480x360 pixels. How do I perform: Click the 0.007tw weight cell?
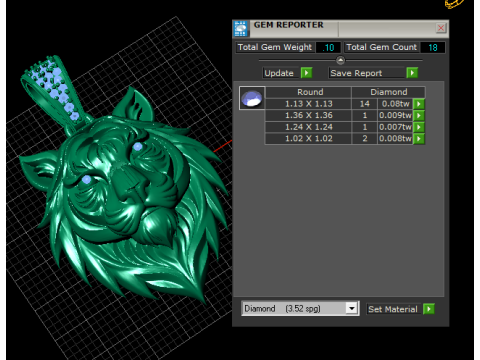coord(395,127)
